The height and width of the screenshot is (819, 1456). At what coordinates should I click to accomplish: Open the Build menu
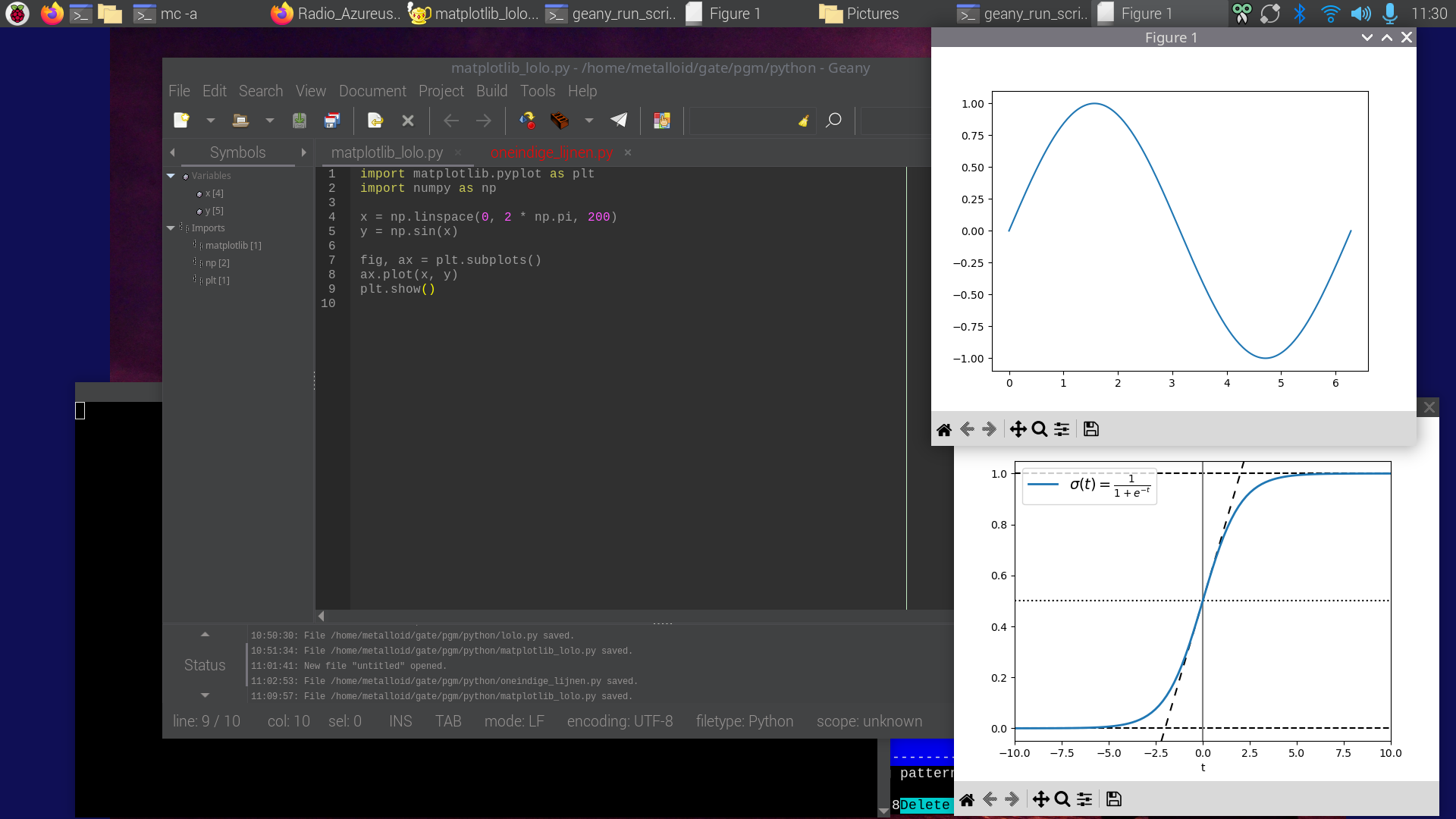[x=491, y=91]
